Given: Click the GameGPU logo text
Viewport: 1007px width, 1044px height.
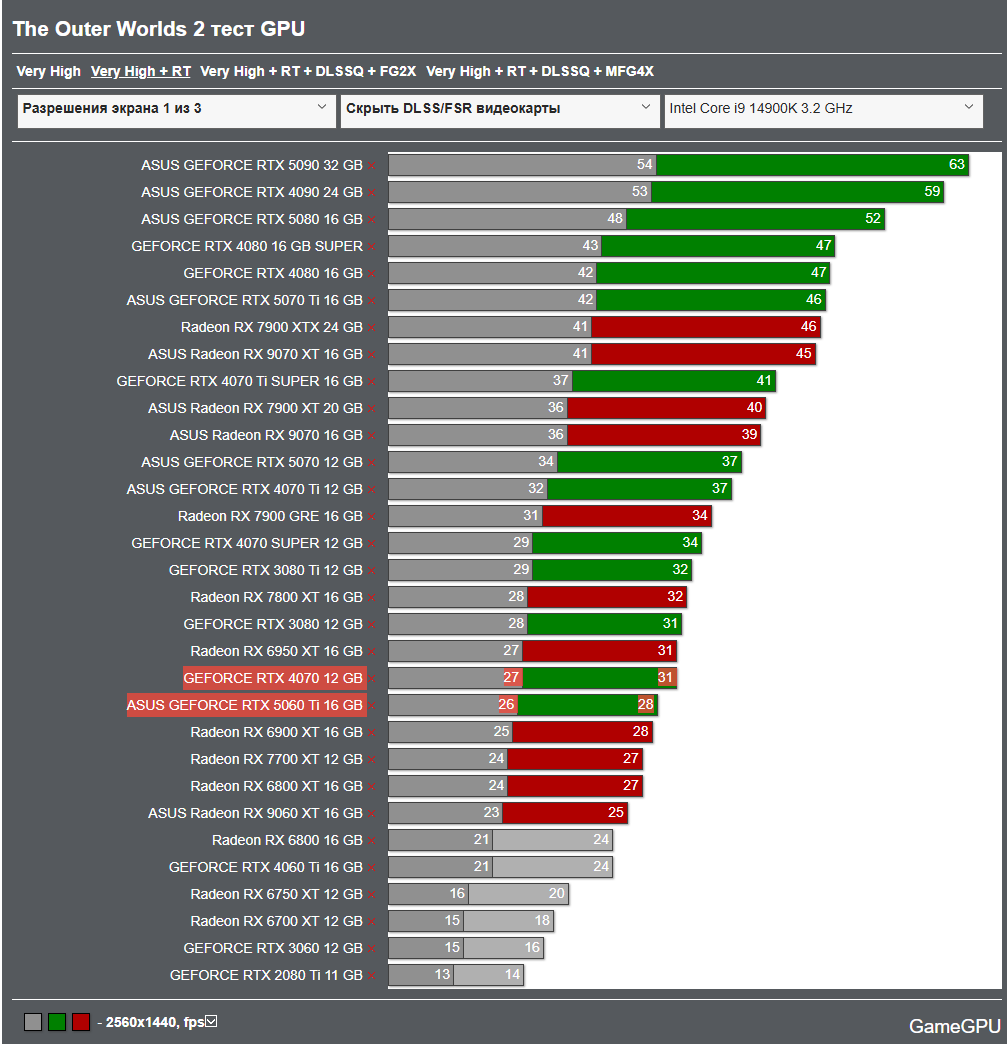Looking at the screenshot, I should (x=954, y=1026).
